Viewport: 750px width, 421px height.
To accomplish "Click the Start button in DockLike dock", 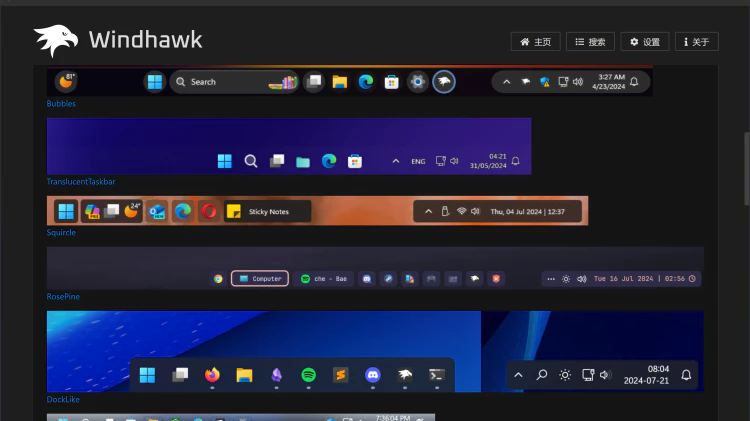I will tap(147, 375).
